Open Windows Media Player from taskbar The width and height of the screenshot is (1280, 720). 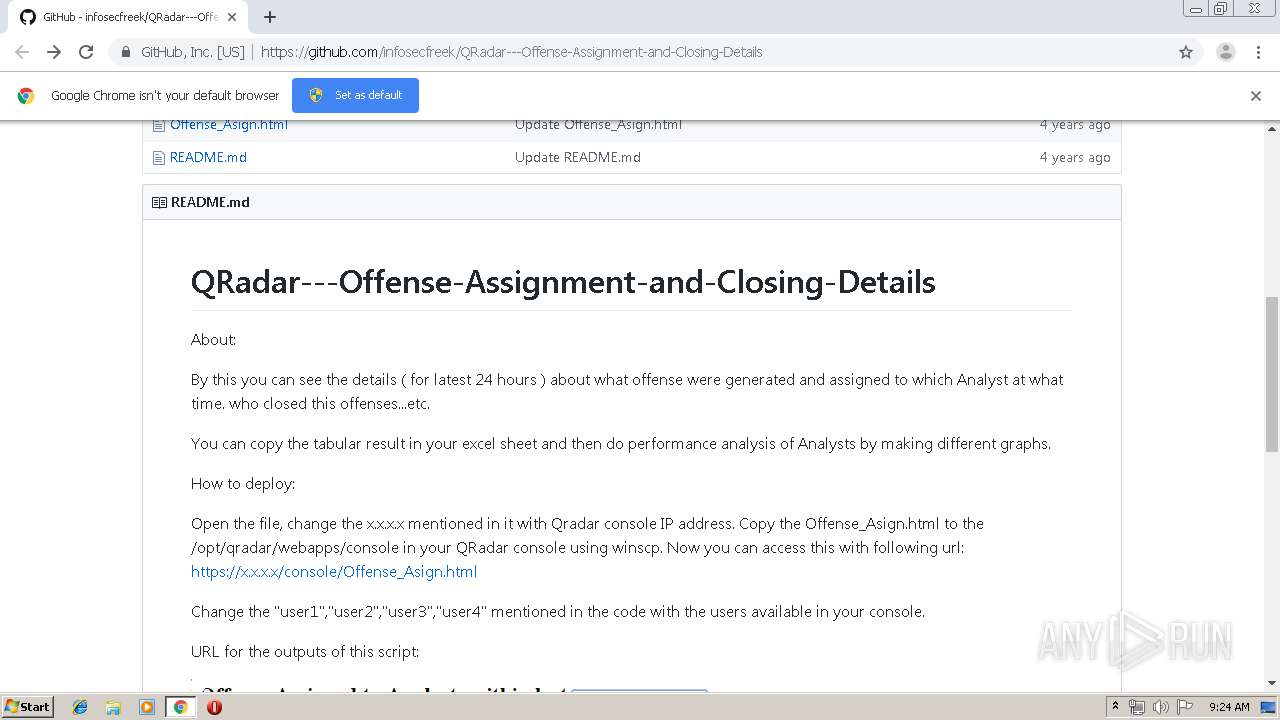147,707
